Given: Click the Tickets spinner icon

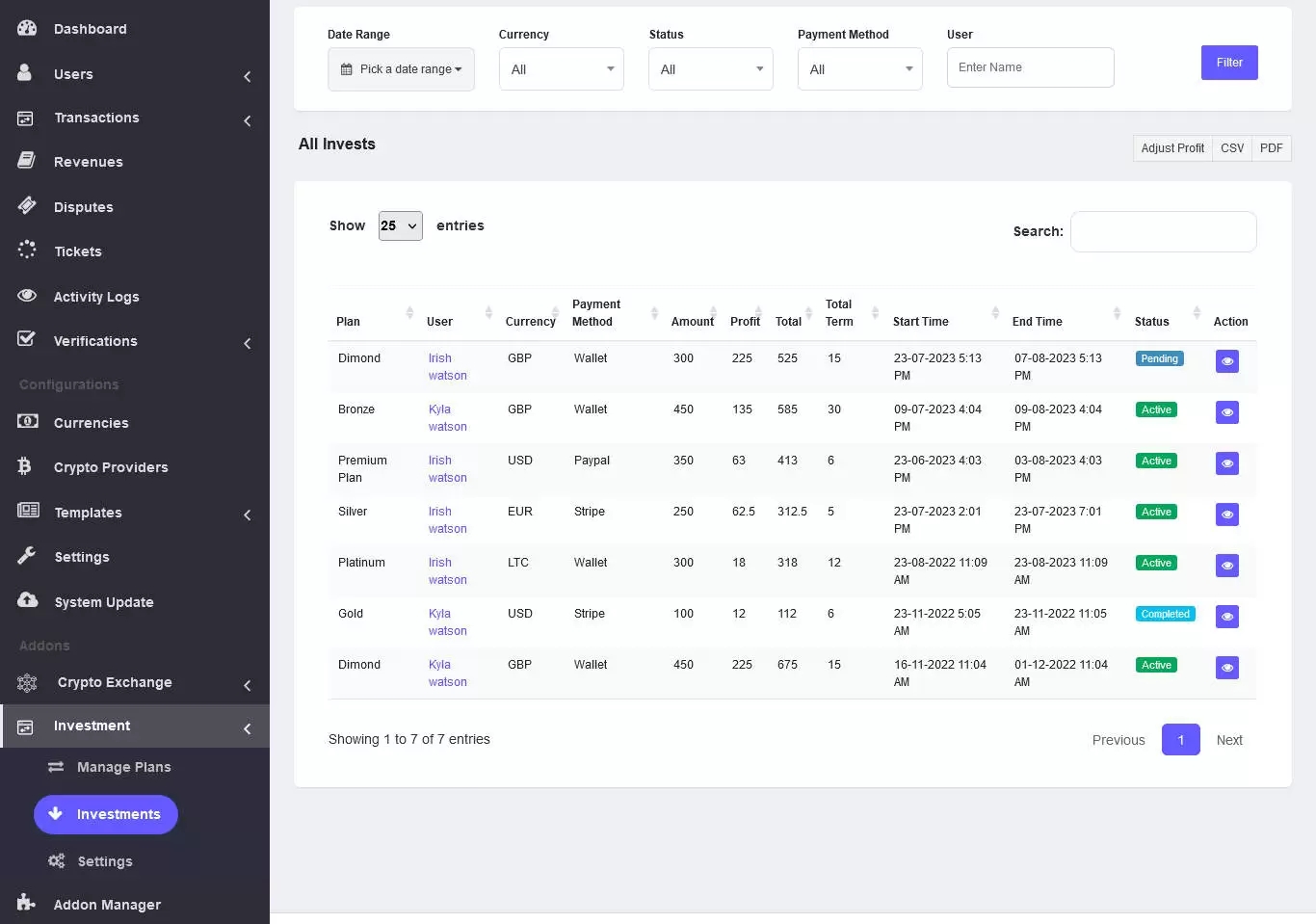Looking at the screenshot, I should (x=27, y=251).
